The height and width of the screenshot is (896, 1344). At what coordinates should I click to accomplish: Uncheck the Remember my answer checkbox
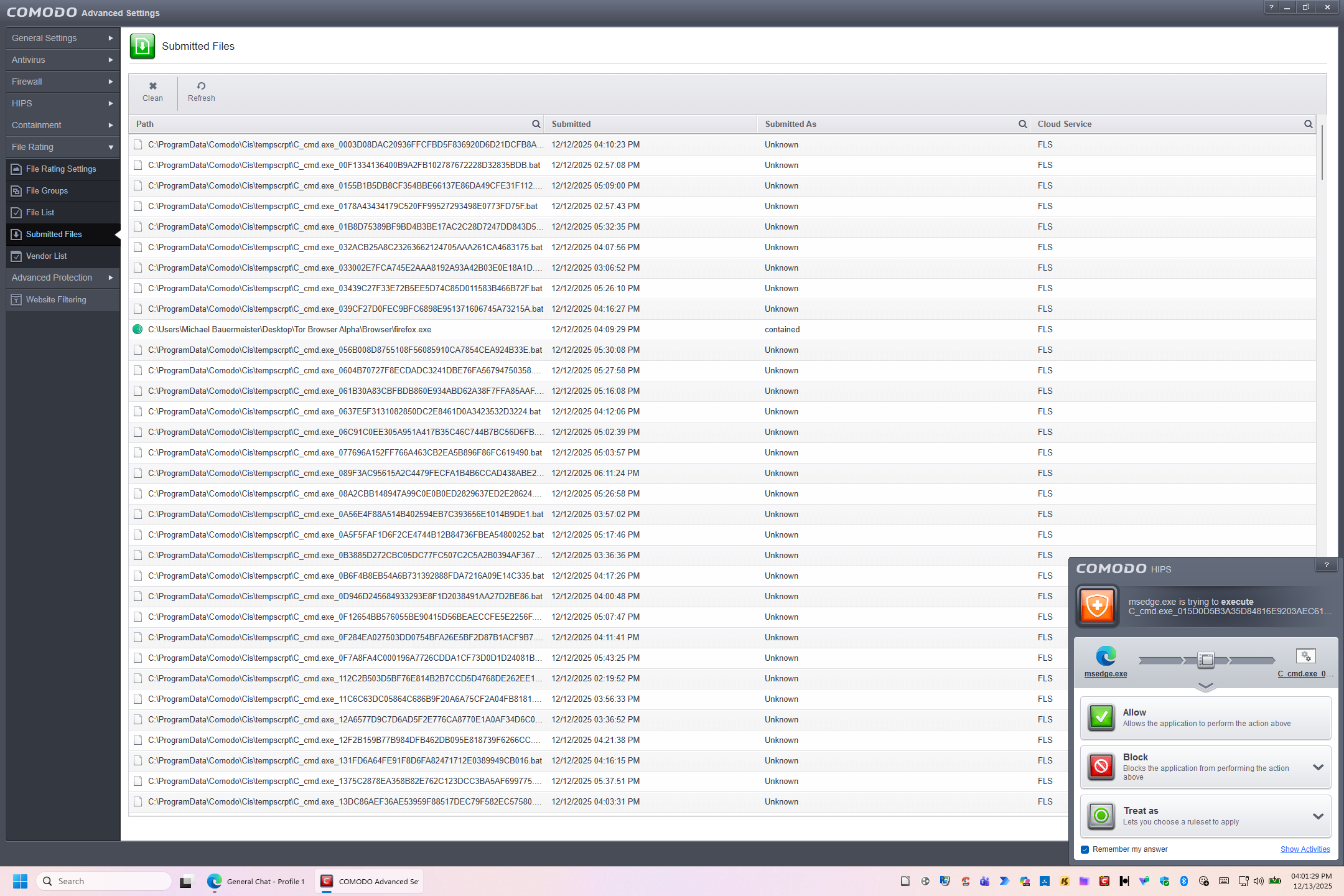click(x=1085, y=849)
